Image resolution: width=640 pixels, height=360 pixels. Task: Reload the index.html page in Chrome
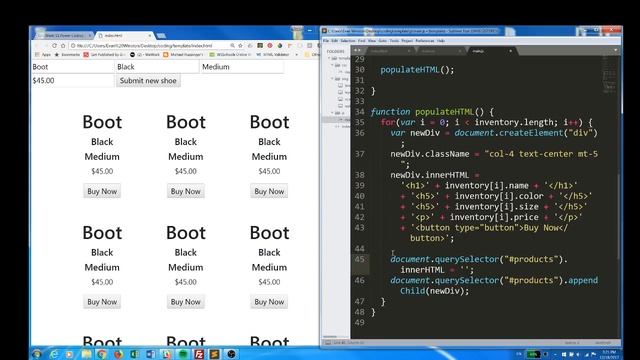click(x=54, y=46)
